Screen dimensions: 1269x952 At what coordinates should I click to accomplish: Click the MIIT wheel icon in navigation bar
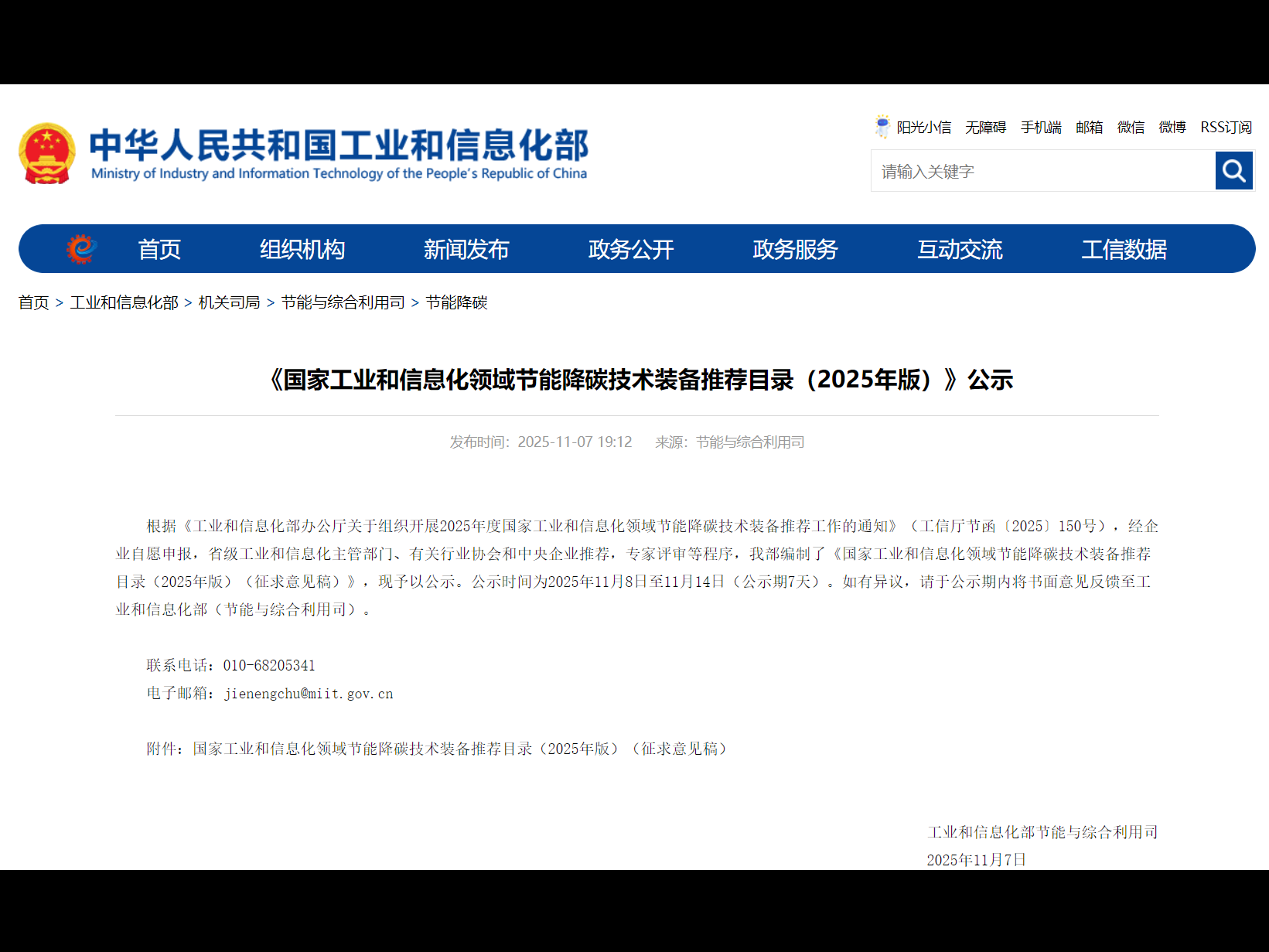tap(80, 248)
